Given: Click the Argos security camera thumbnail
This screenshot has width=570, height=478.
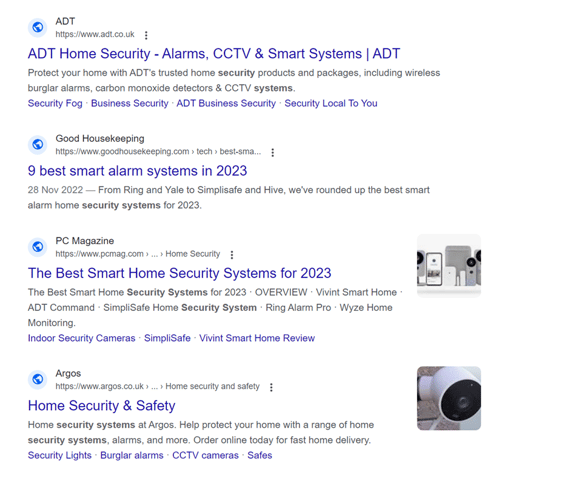Looking at the screenshot, I should pyautogui.click(x=449, y=398).
